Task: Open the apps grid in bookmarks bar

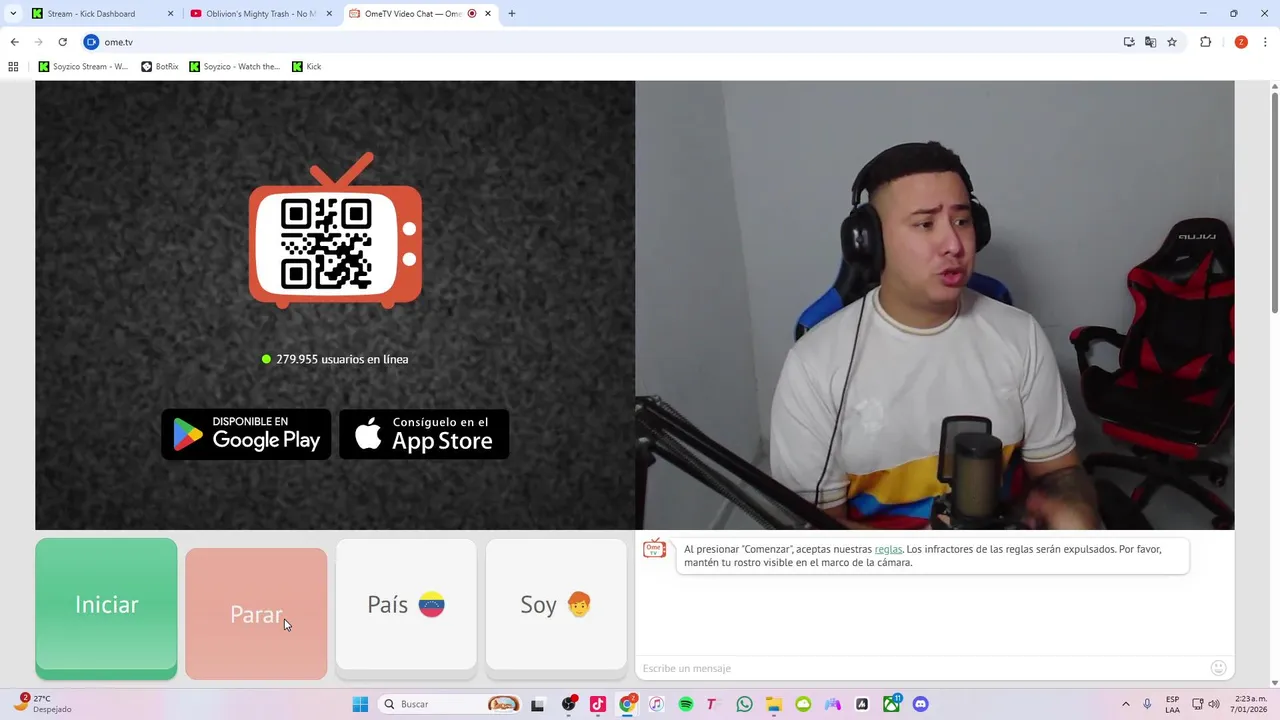Action: click(13, 67)
